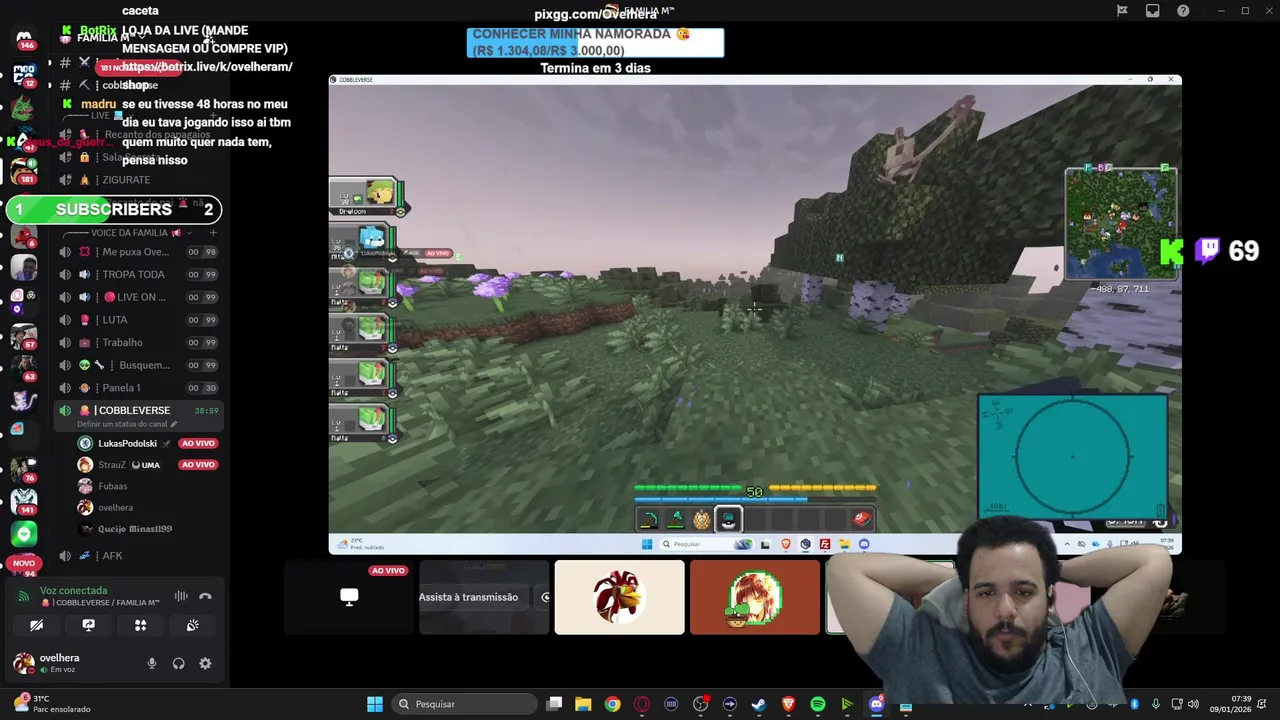Mute the microphone next to ovelhera
The image size is (1280, 720).
tap(152, 663)
